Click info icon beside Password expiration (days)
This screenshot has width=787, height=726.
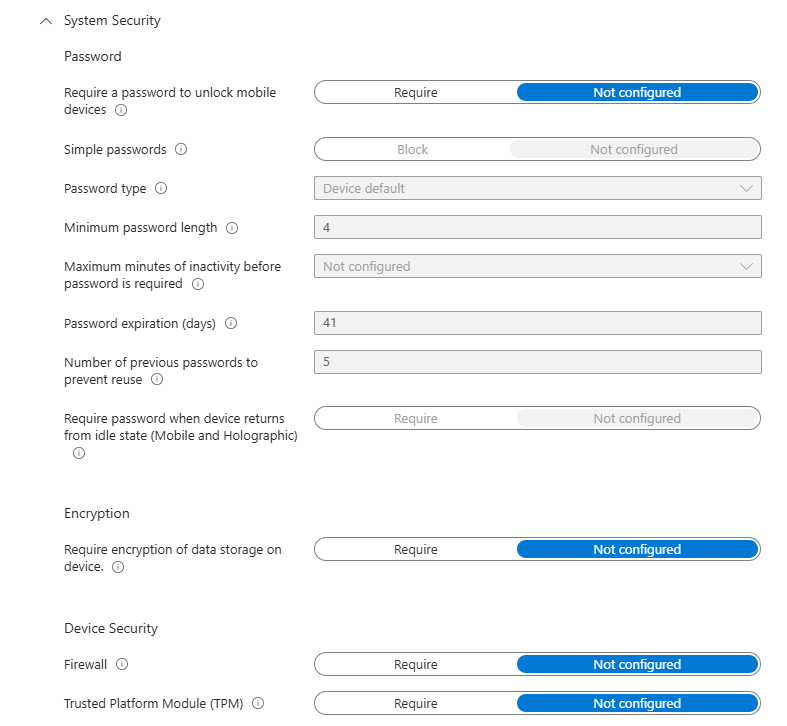pyautogui.click(x=231, y=324)
